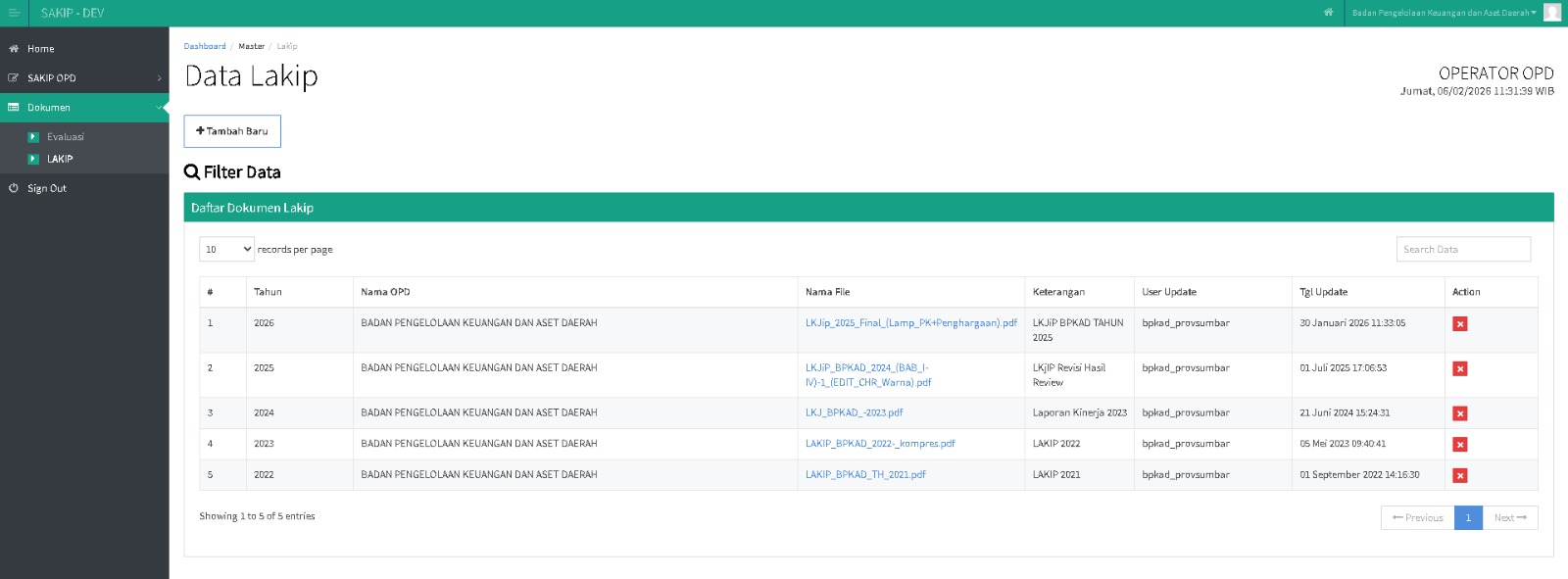Expand the SAKIP OPD sidebar menu

pyautogui.click(x=84, y=78)
